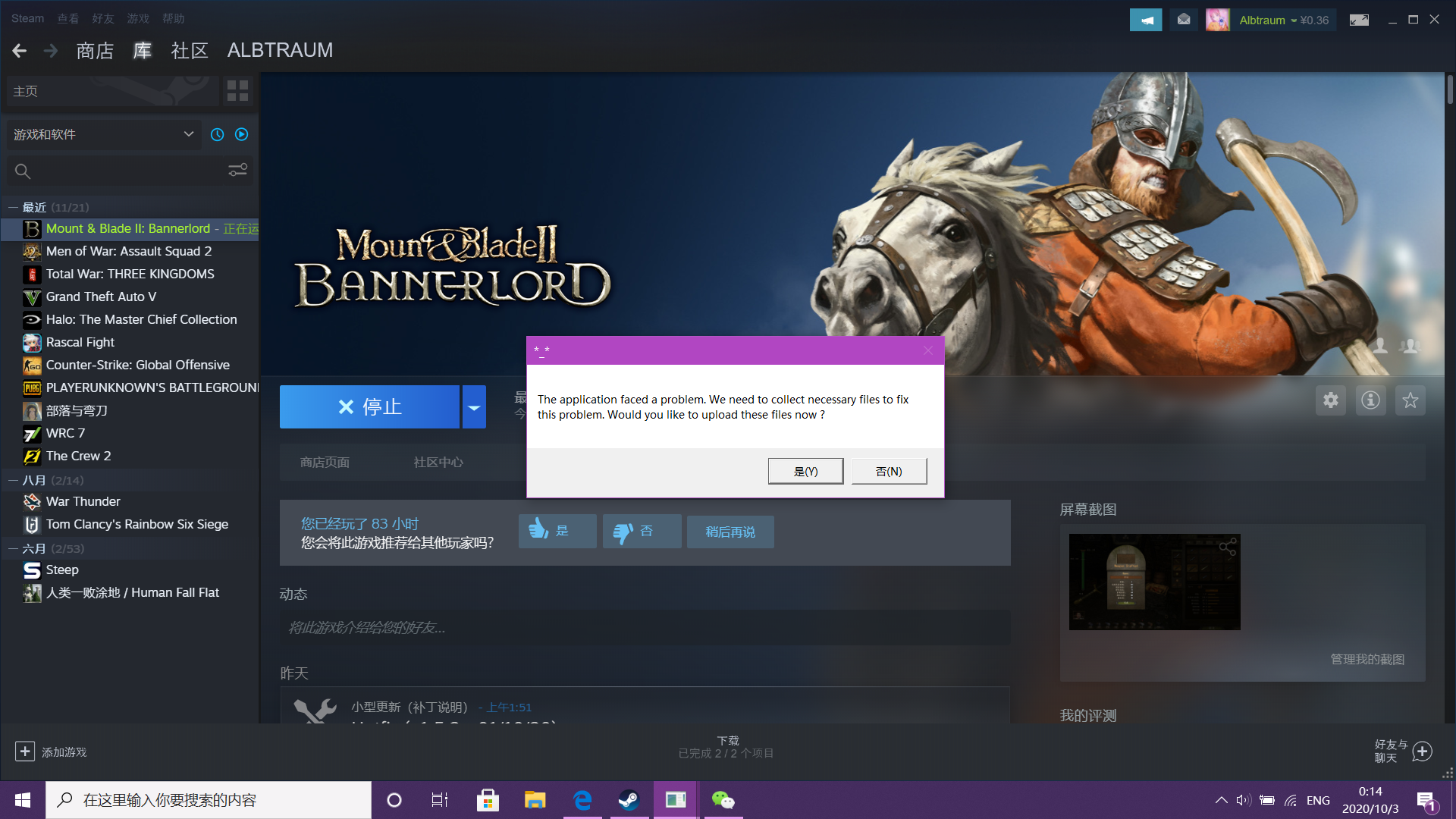1456x819 pixels.
Task: Open downloads status 下载
Action: point(726,747)
